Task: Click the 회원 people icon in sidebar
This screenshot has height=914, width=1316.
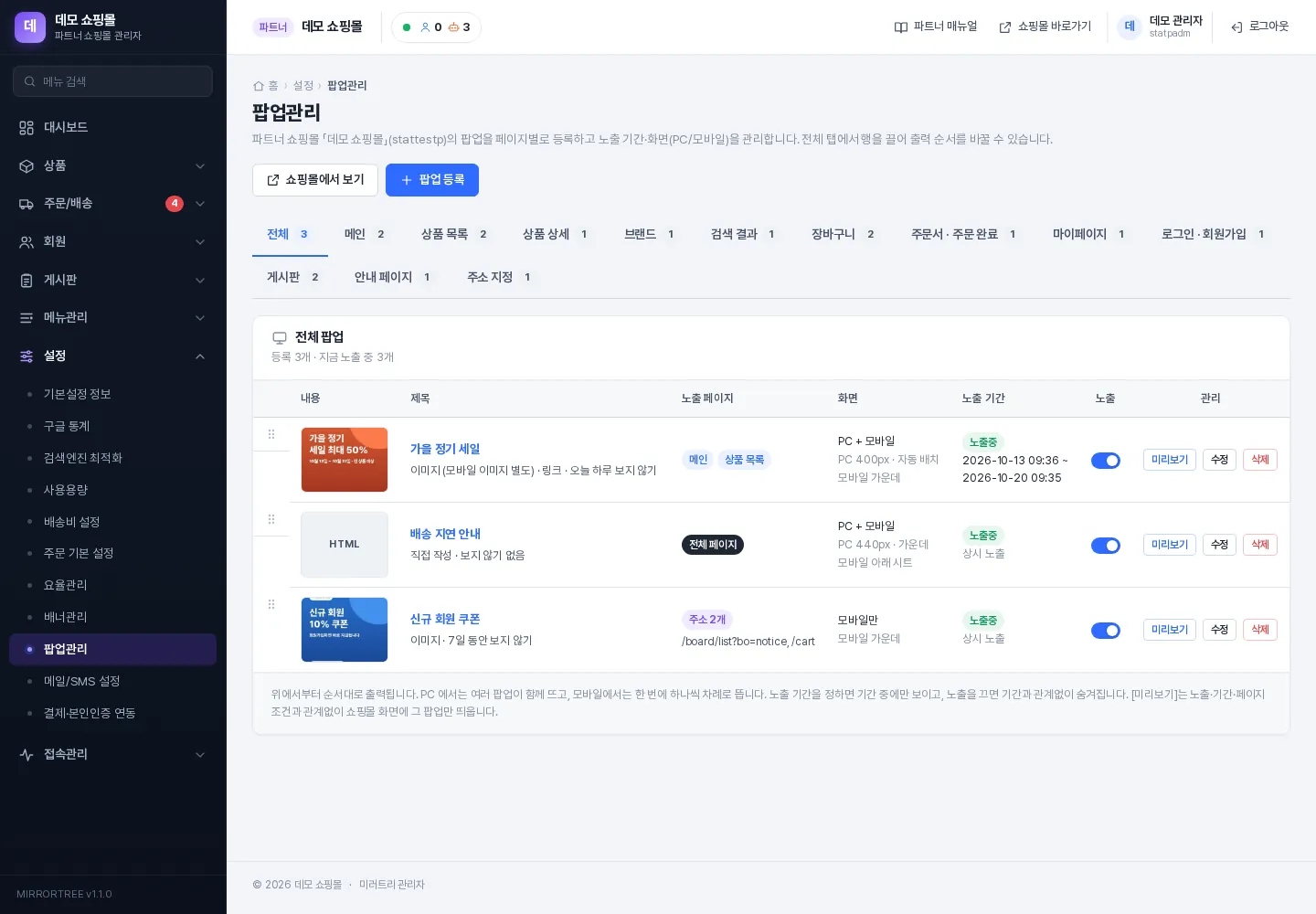Action: [27, 242]
